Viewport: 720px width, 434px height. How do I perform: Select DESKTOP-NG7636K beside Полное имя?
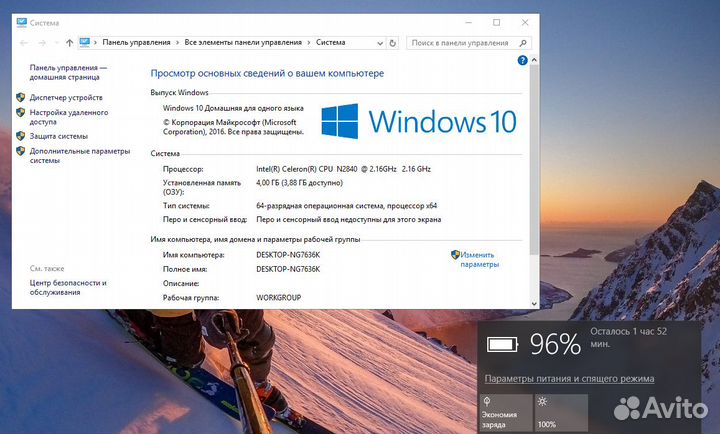click(x=288, y=269)
